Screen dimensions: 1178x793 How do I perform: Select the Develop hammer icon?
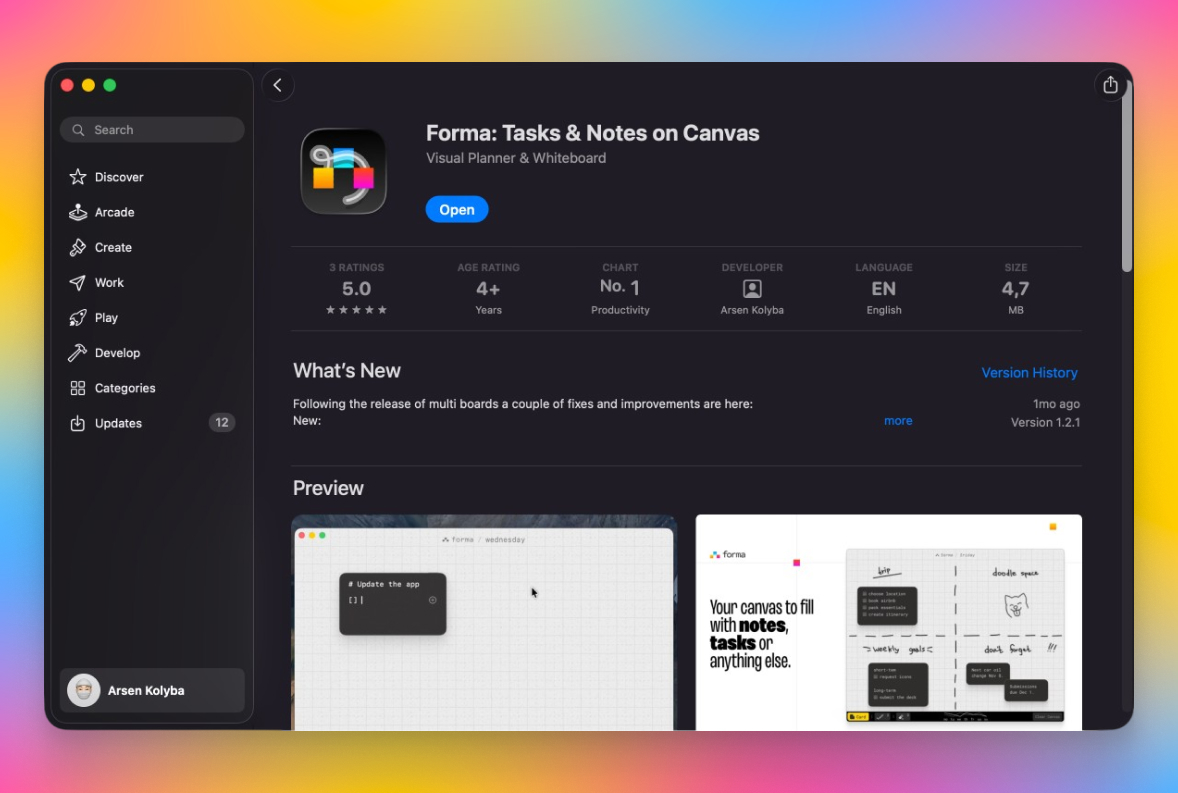(77, 353)
